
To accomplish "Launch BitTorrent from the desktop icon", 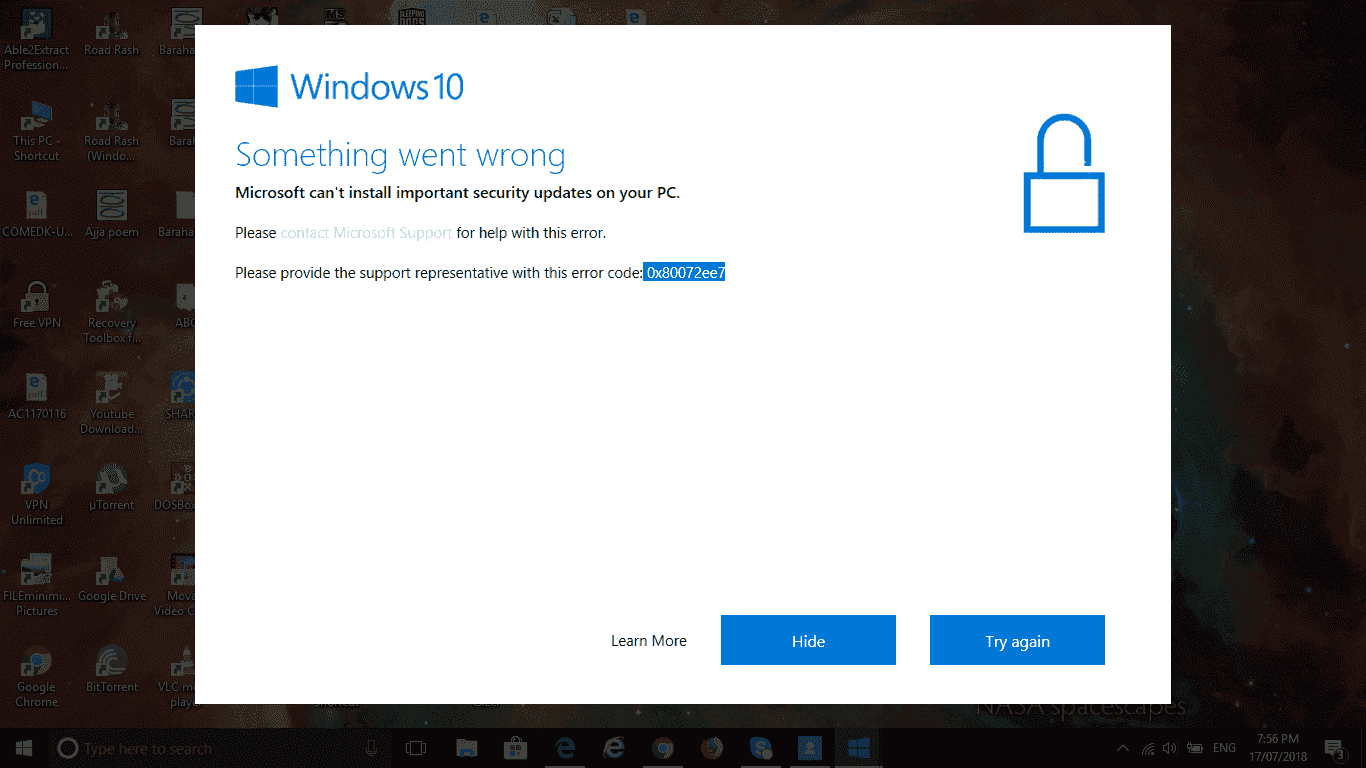I will click(x=111, y=669).
